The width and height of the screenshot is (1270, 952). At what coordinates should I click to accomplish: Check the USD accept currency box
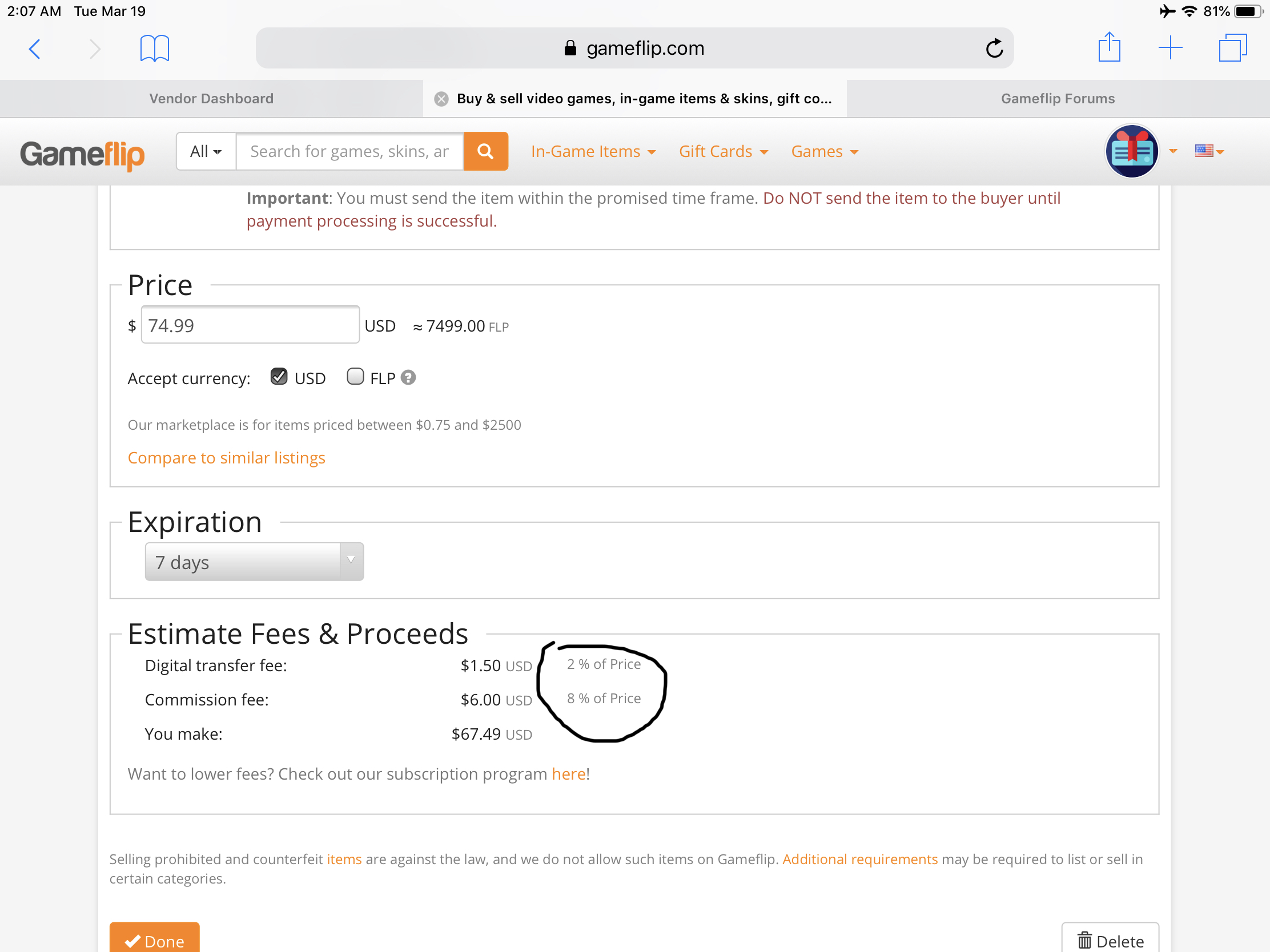click(x=279, y=377)
